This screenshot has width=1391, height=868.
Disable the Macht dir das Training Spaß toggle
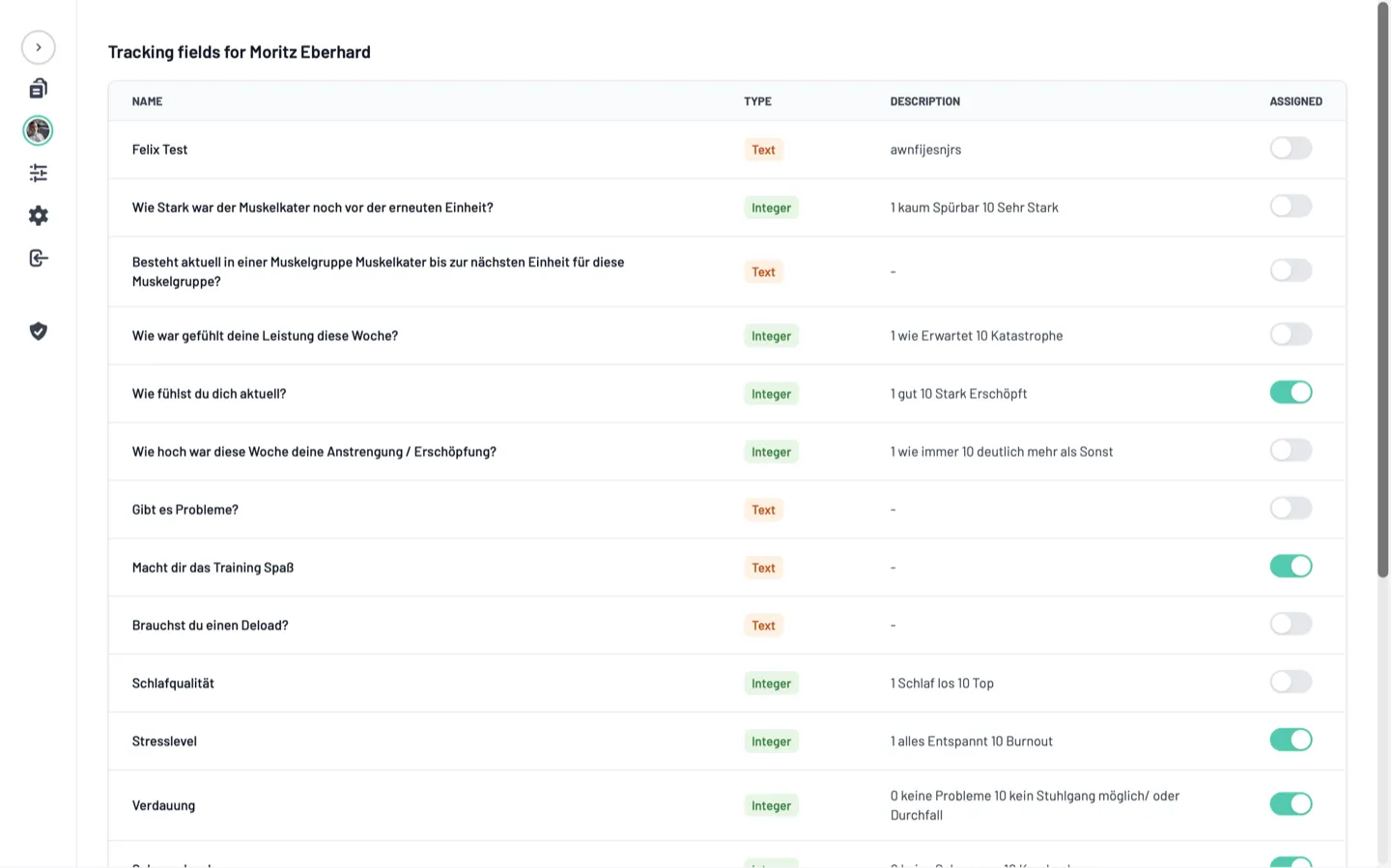pyautogui.click(x=1291, y=566)
